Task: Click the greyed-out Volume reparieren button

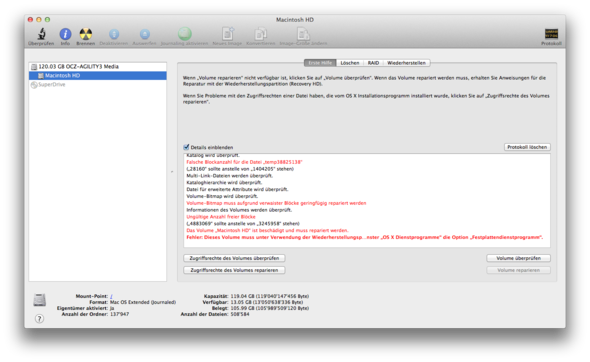Action: coord(519,270)
